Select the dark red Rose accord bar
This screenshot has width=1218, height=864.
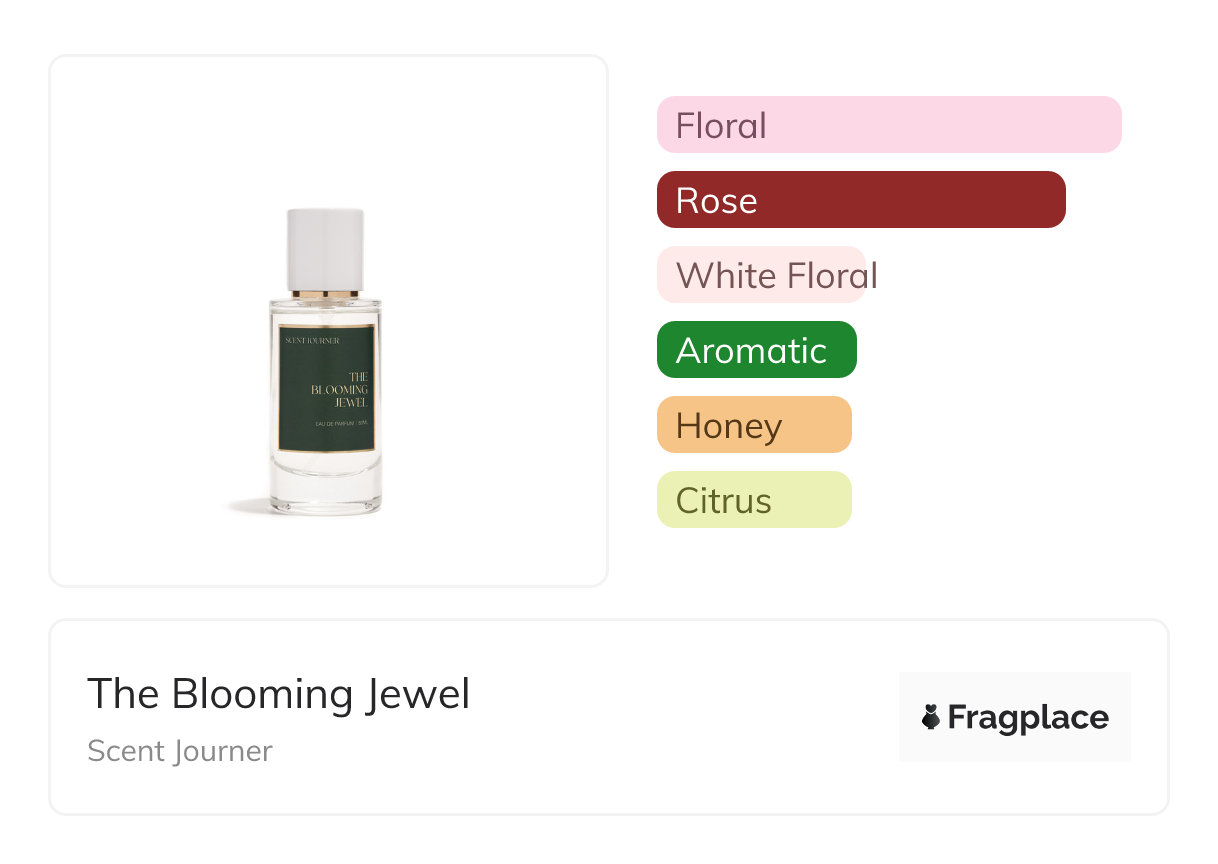pos(860,200)
